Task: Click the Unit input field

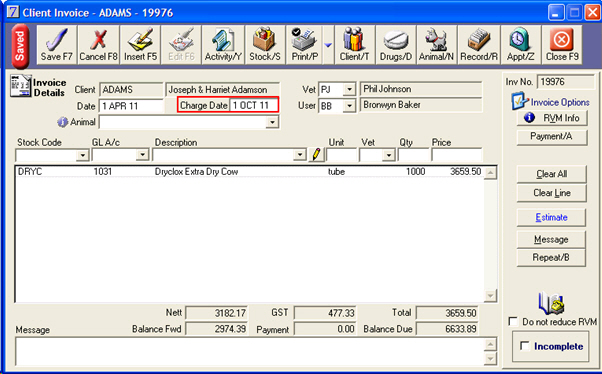Action: (x=341, y=155)
